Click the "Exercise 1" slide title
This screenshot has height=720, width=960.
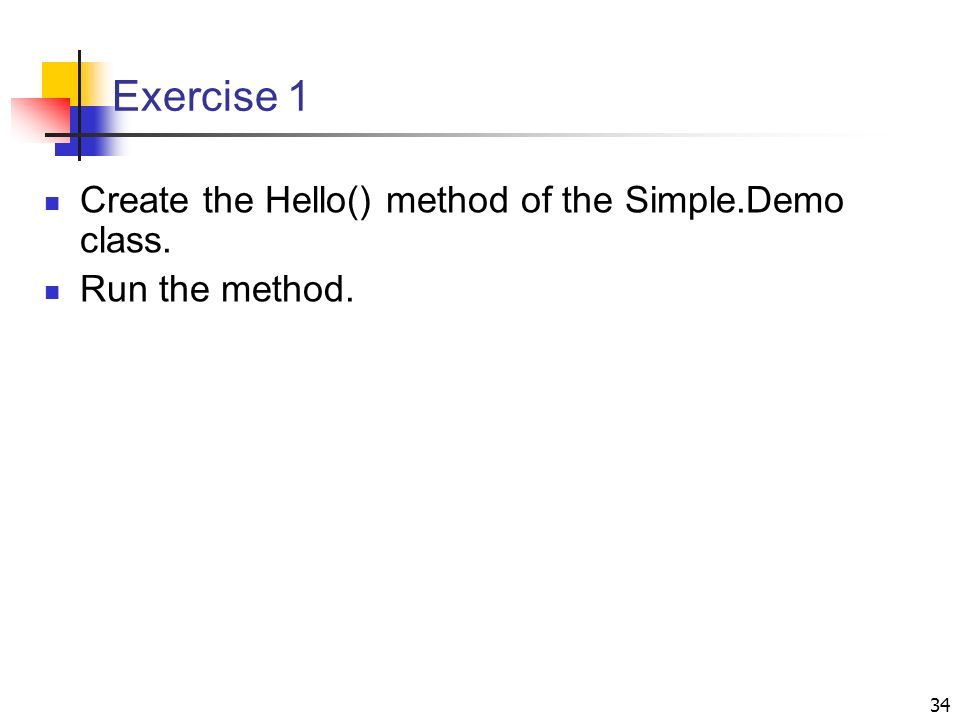tap(209, 96)
